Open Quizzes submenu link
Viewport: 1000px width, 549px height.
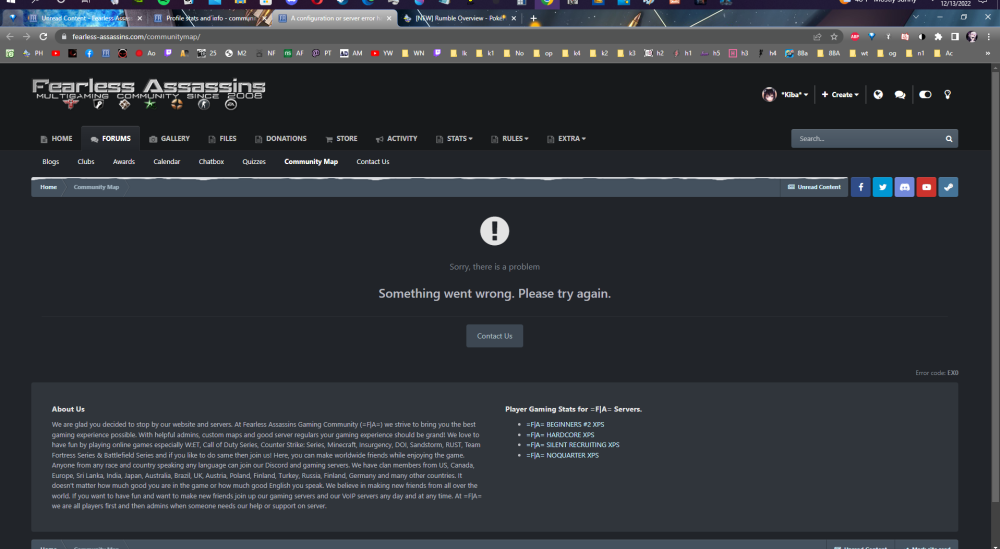tap(254, 162)
